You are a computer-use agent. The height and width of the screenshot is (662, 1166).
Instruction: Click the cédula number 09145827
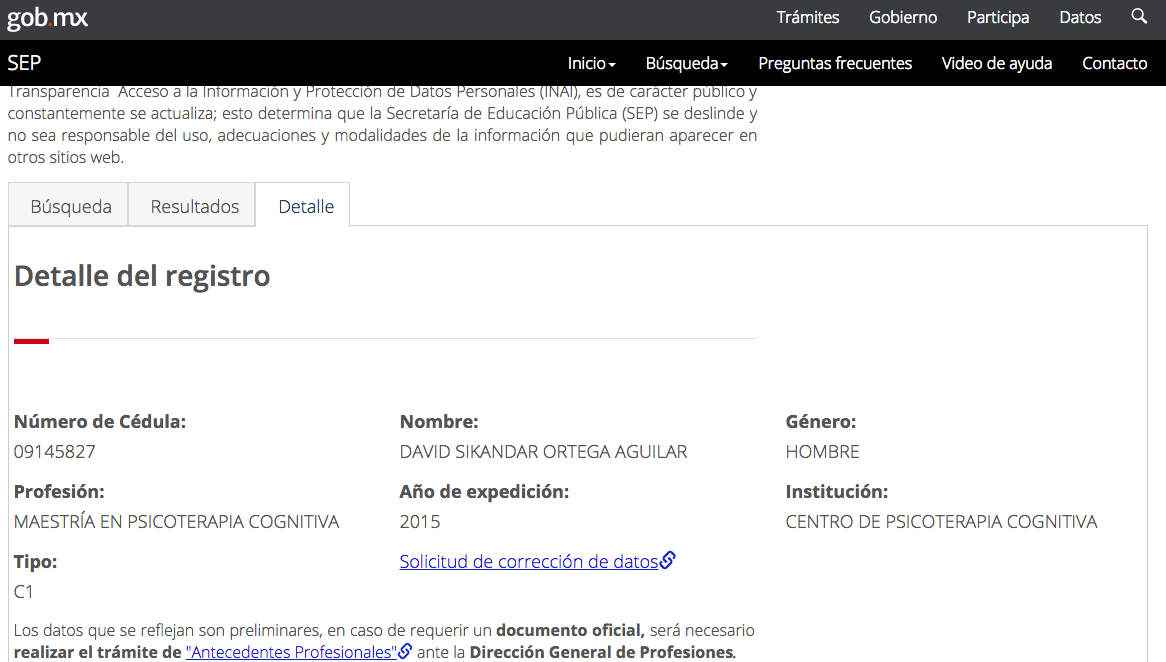click(x=55, y=452)
